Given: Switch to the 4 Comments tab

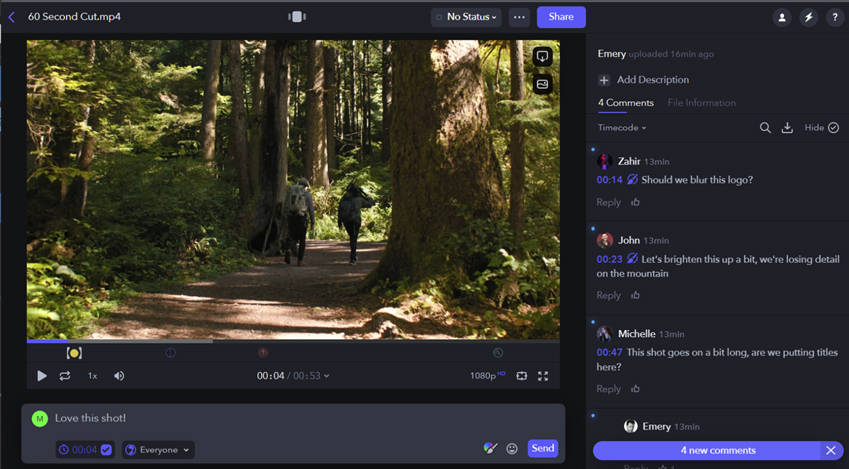Looking at the screenshot, I should [625, 102].
